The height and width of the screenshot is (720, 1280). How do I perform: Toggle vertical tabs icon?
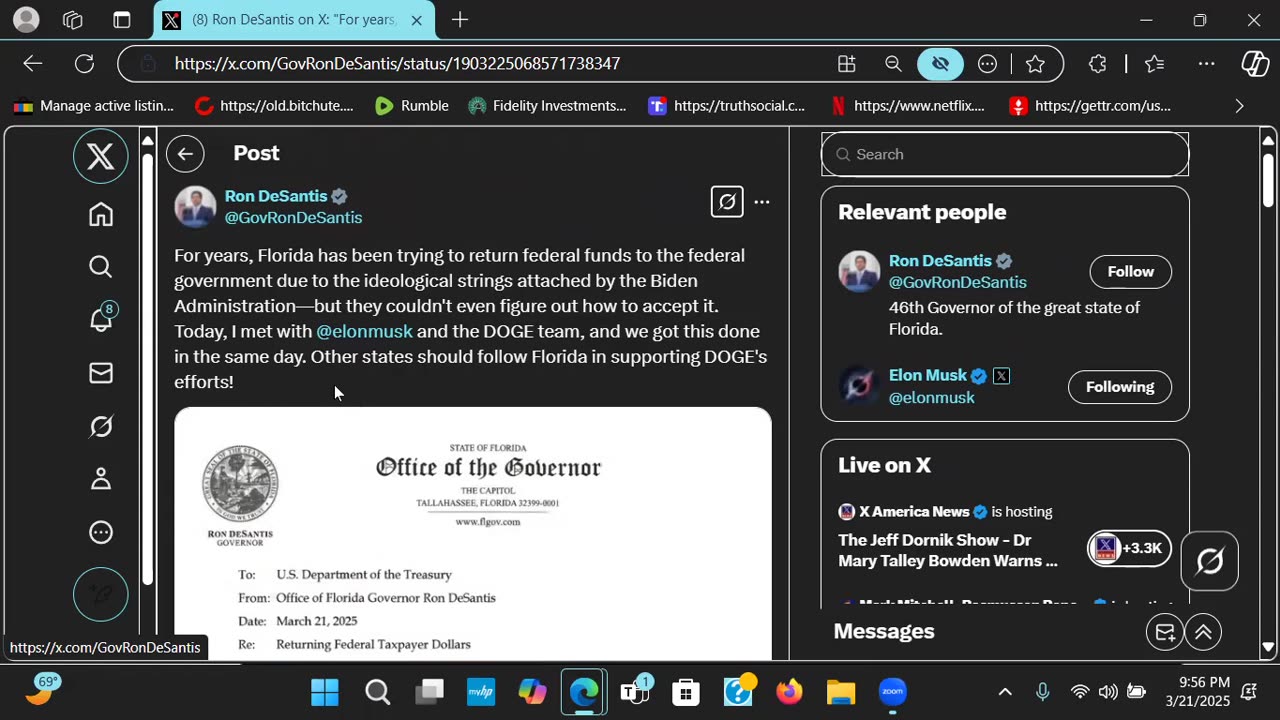click(x=122, y=20)
